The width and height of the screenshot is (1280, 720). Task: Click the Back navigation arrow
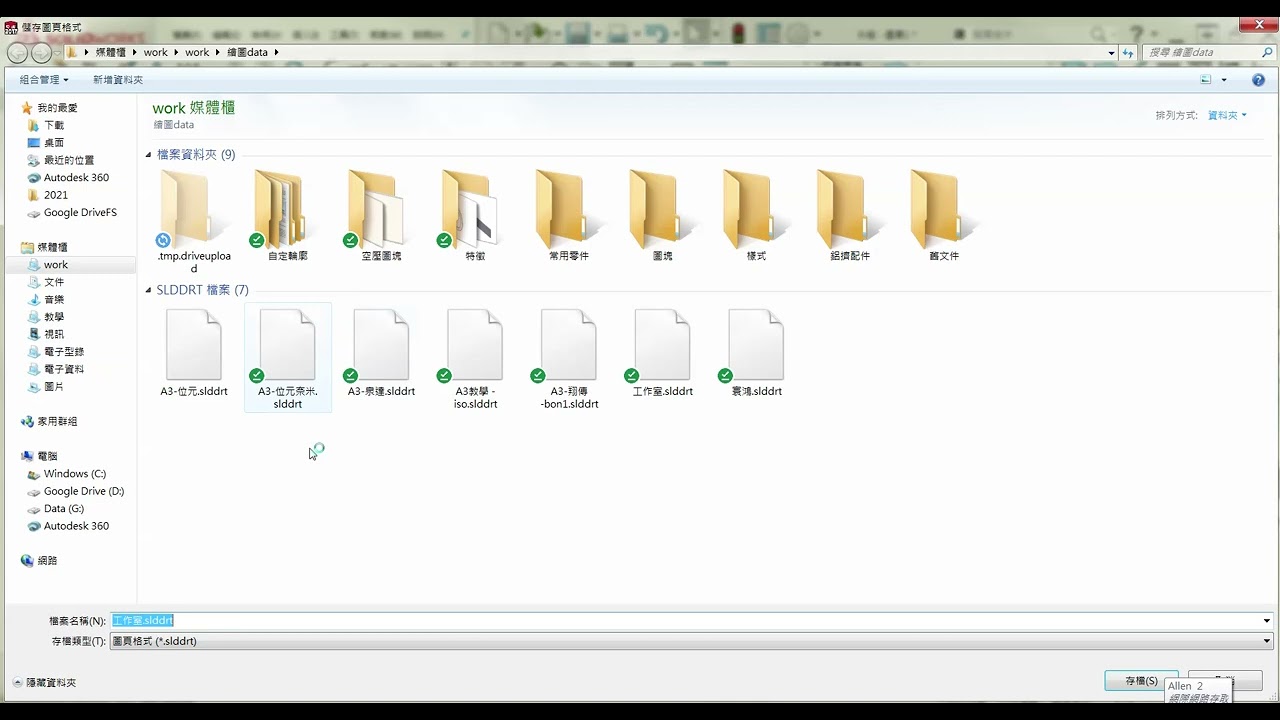[x=17, y=53]
